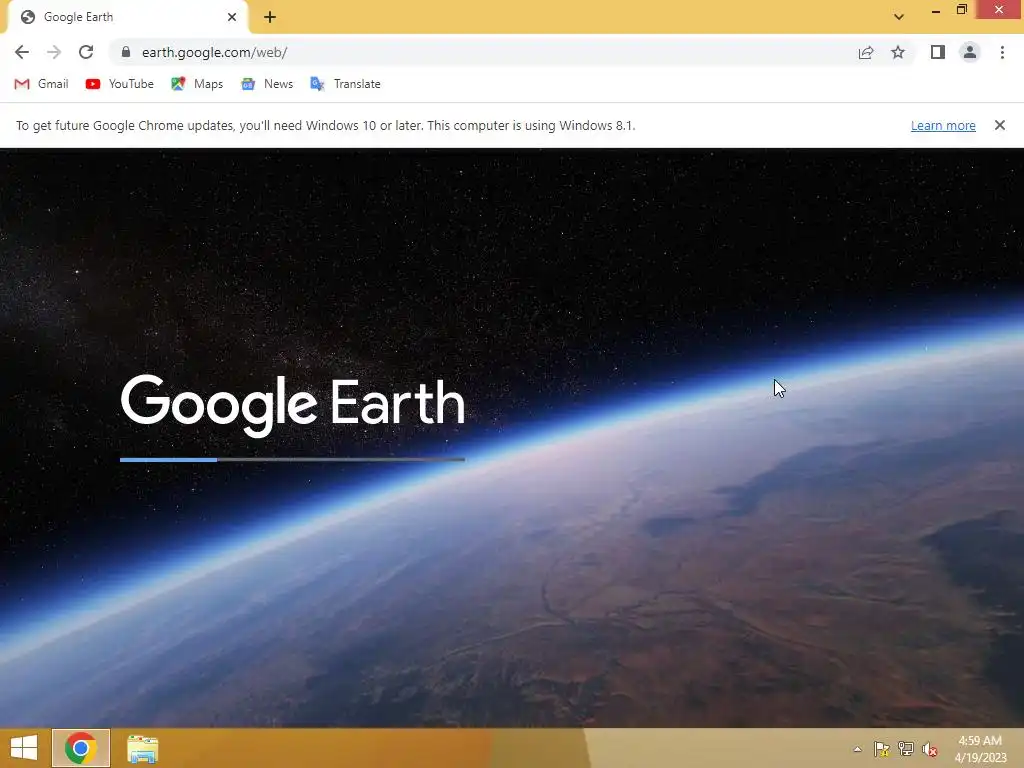Click the Chrome icon on the taskbar
Viewport: 1024px width, 768px height.
[81, 748]
